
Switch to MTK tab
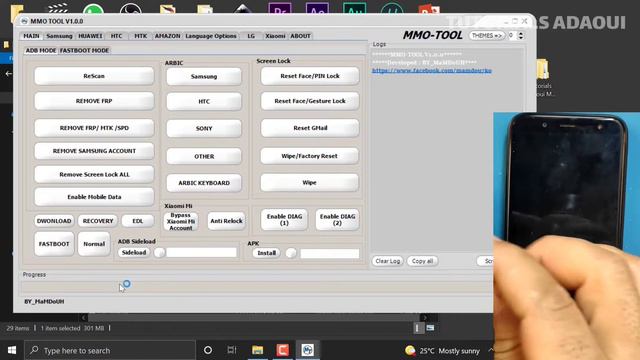click(140, 36)
